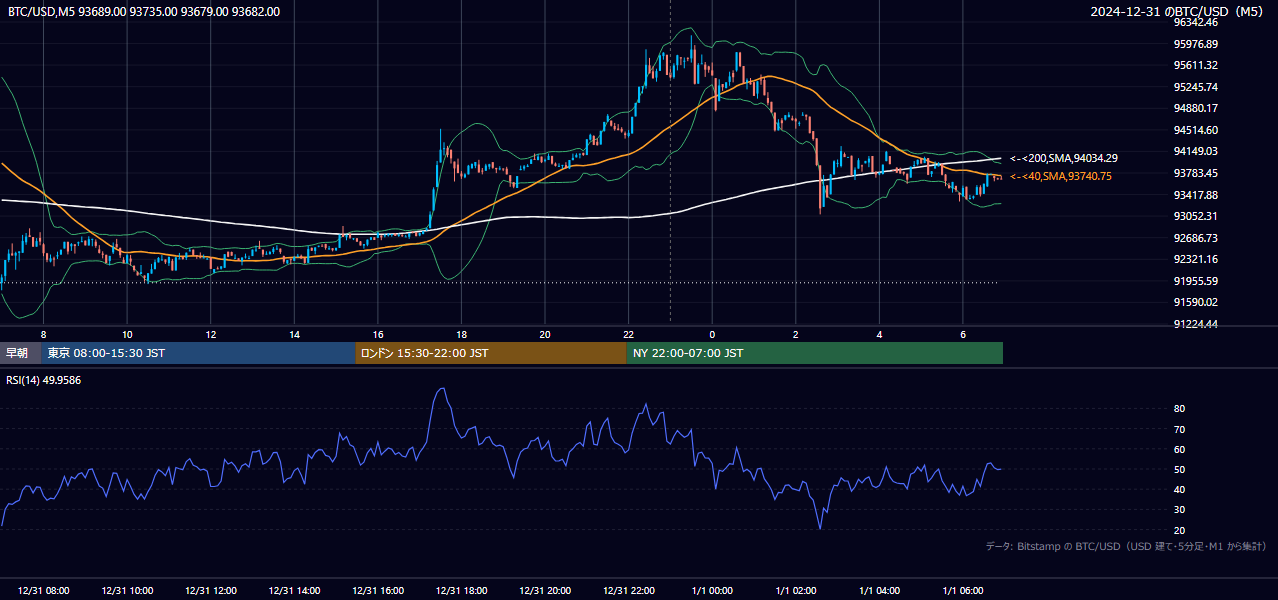Click hour label 22 under the price chart
The image size is (1278, 600).
tap(629, 334)
